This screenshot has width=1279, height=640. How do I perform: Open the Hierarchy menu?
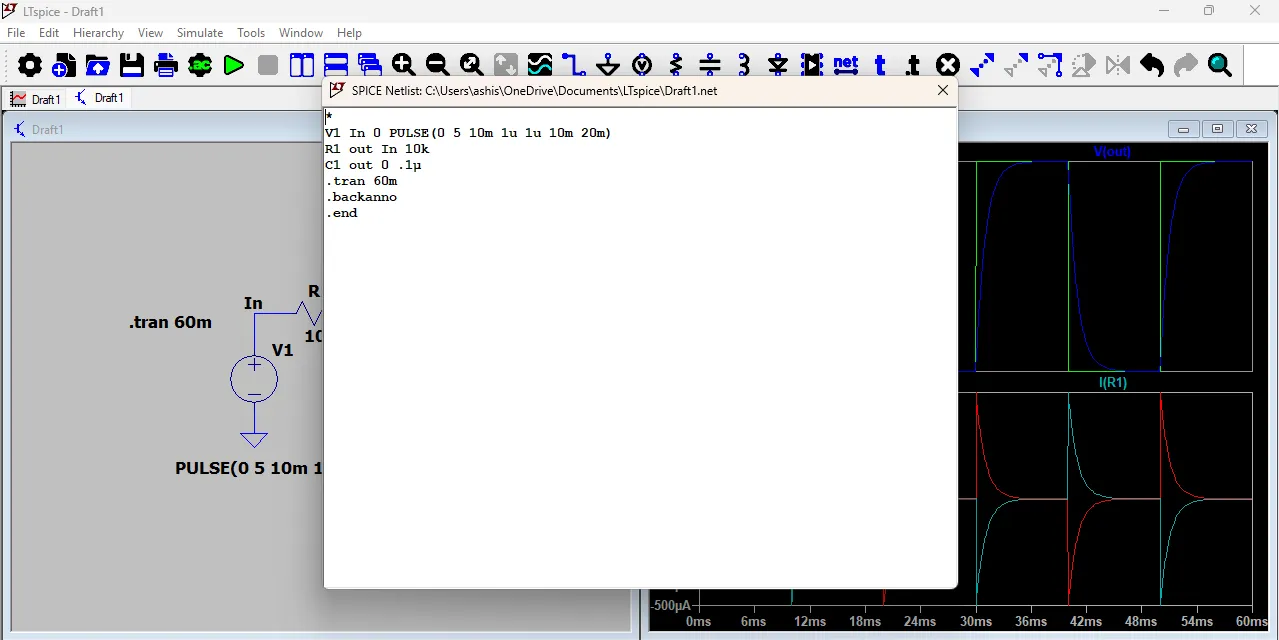pos(98,33)
